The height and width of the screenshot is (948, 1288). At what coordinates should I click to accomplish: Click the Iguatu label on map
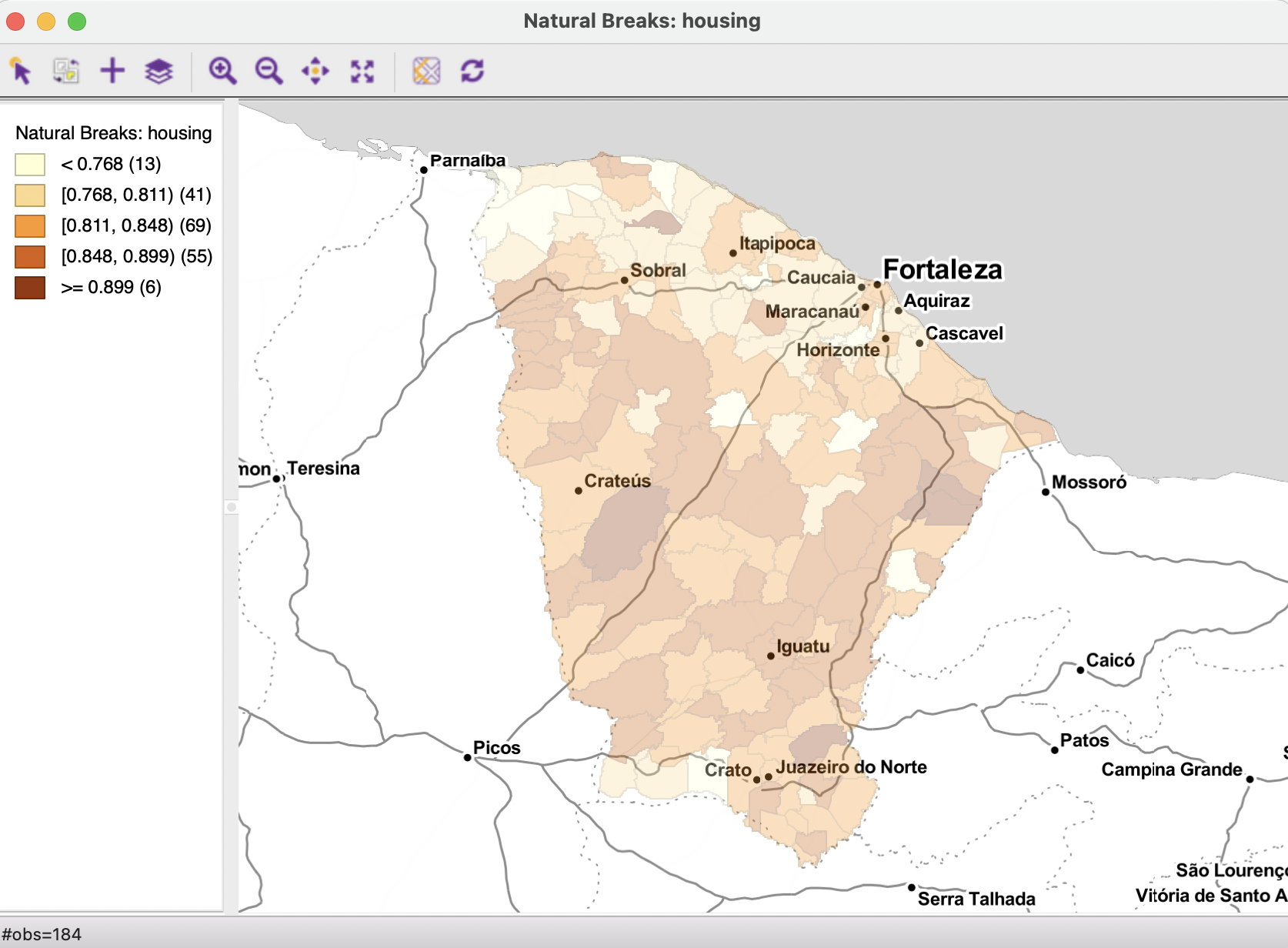(802, 646)
